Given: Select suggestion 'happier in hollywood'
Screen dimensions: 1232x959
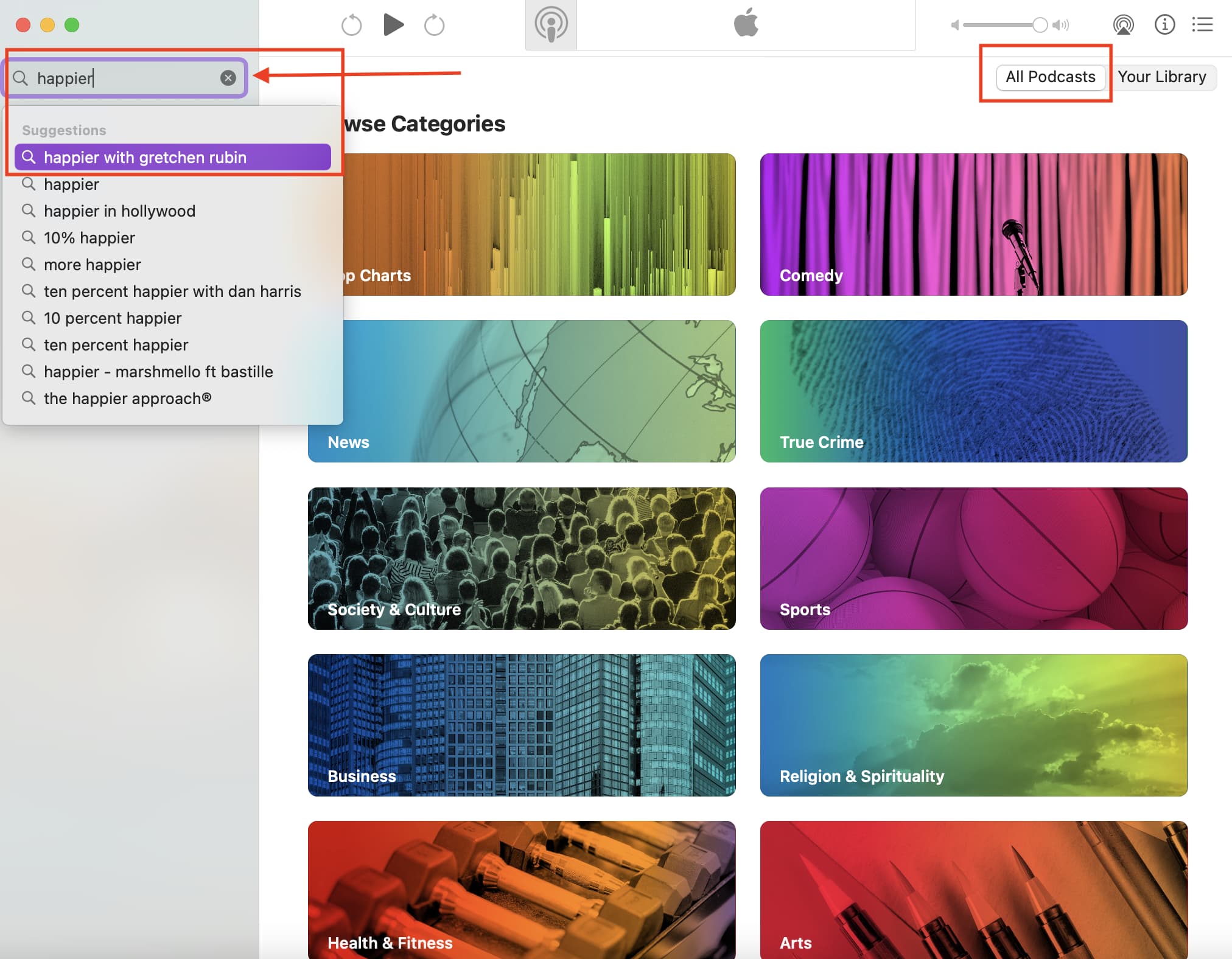Looking at the screenshot, I should coord(173,211).
